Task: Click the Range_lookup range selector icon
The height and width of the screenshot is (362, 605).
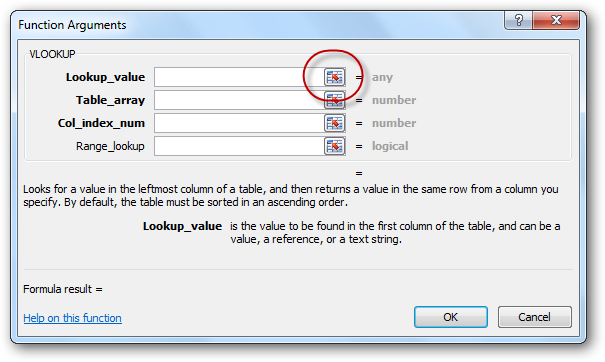Action: coord(334,146)
